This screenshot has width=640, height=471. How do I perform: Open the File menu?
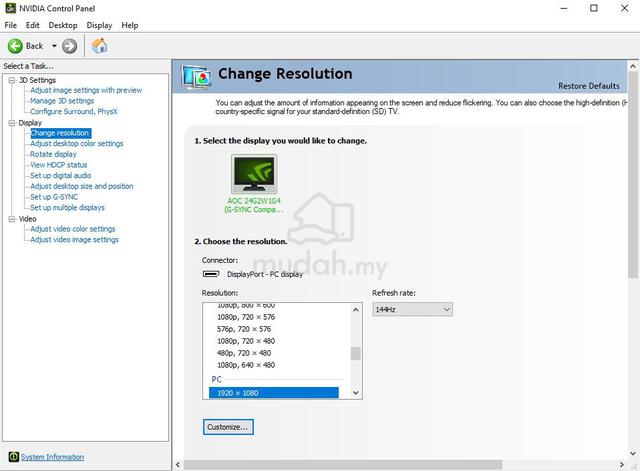tap(11, 25)
